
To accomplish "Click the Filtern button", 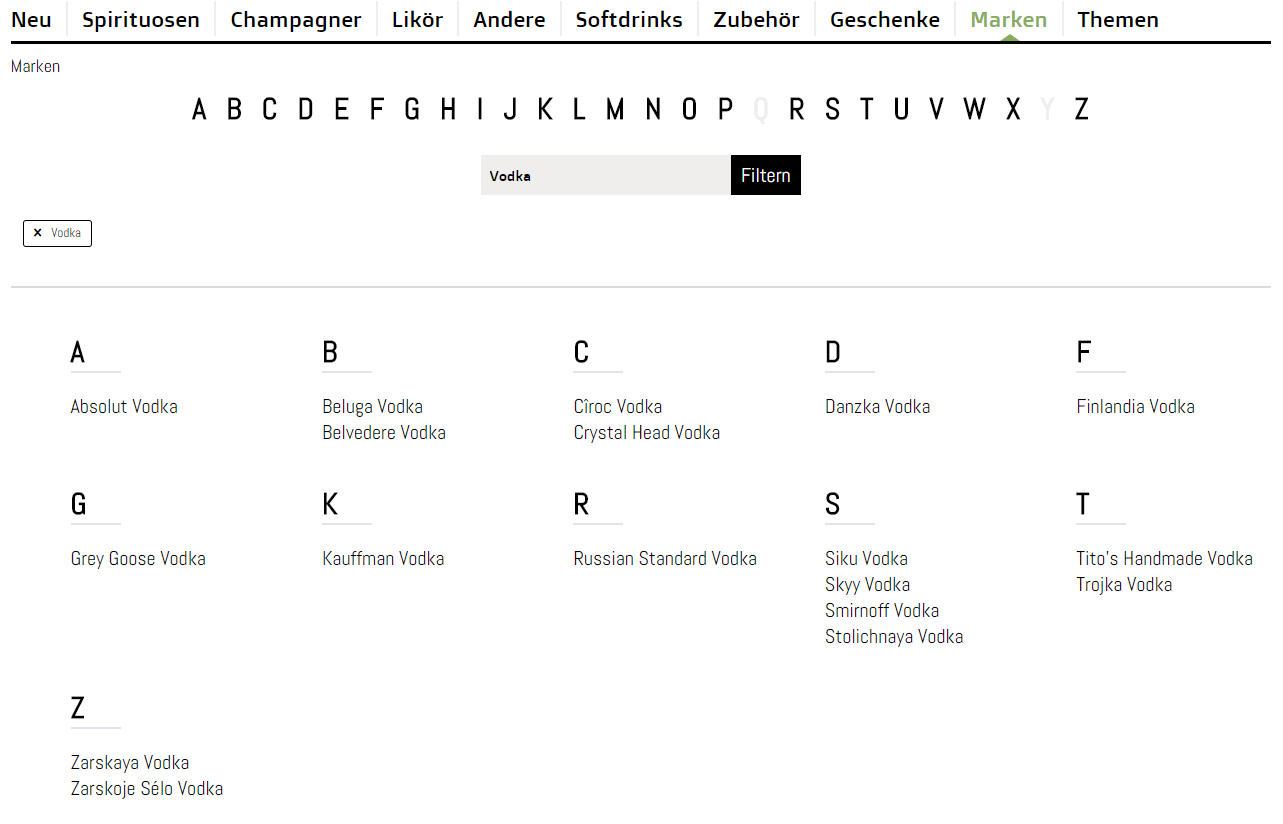I will coord(766,175).
